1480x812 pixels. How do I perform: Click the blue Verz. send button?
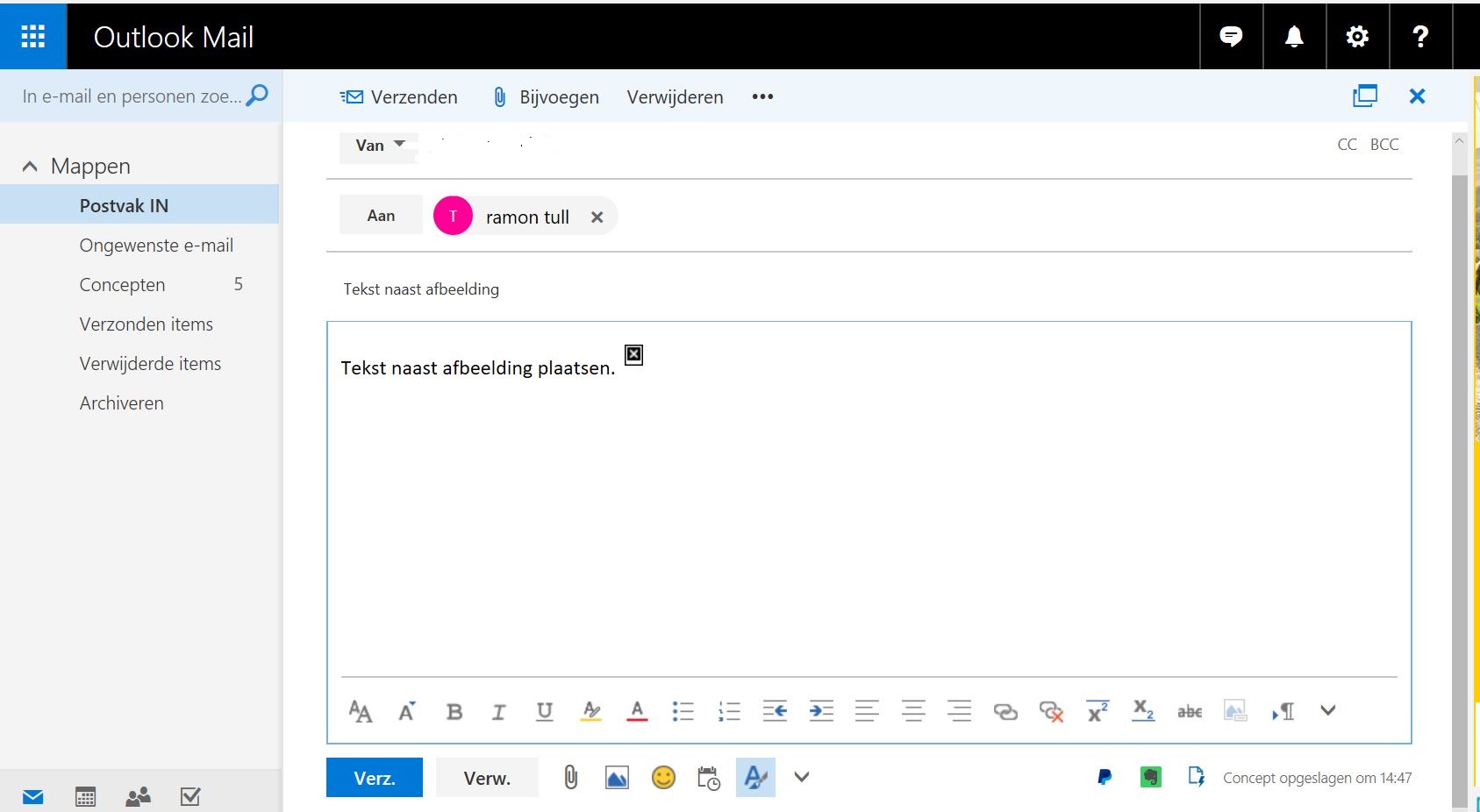pos(375,778)
